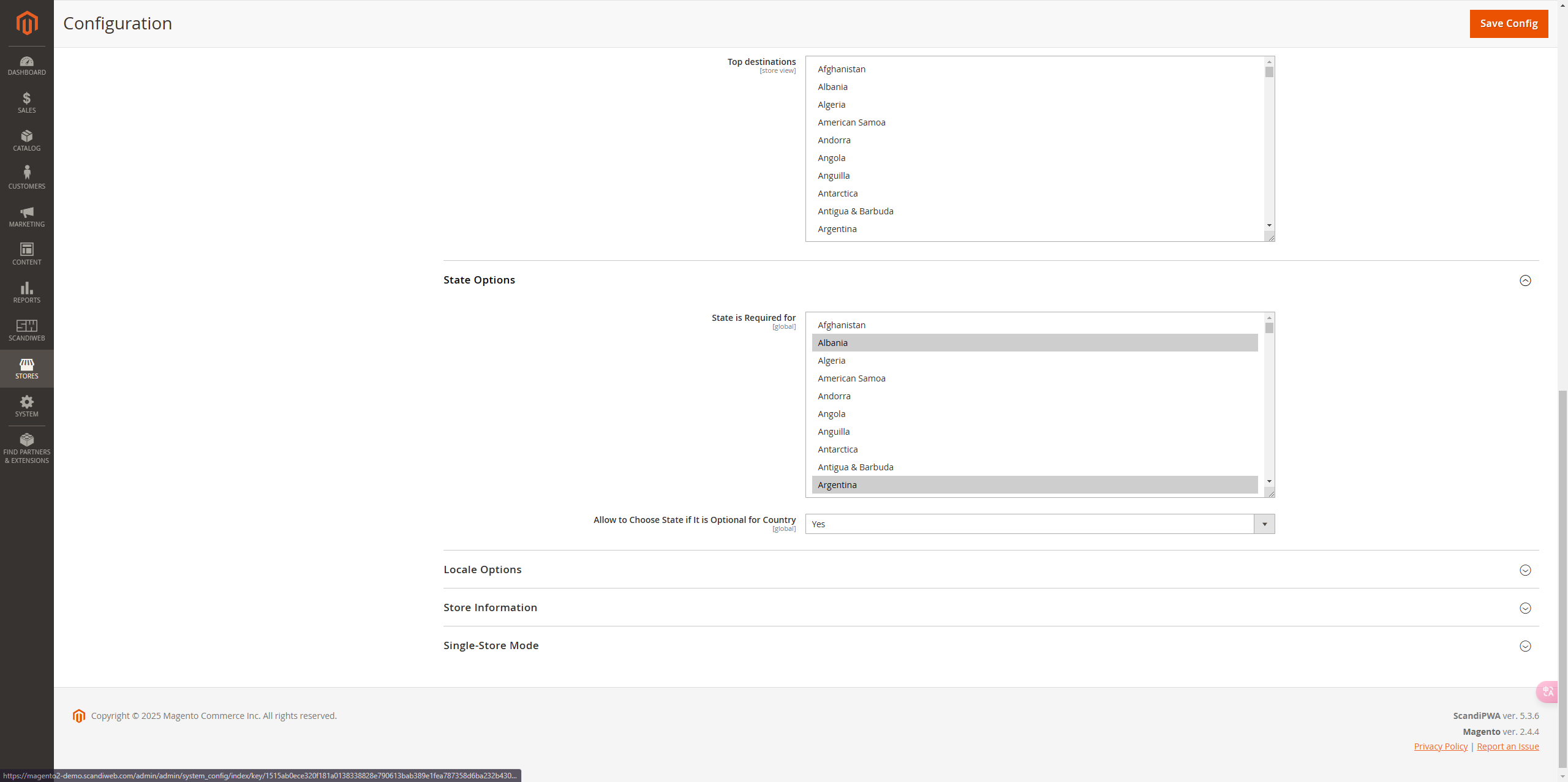Open Find Partners & Extensions menu
The width and height of the screenshot is (1568, 782).
point(26,448)
